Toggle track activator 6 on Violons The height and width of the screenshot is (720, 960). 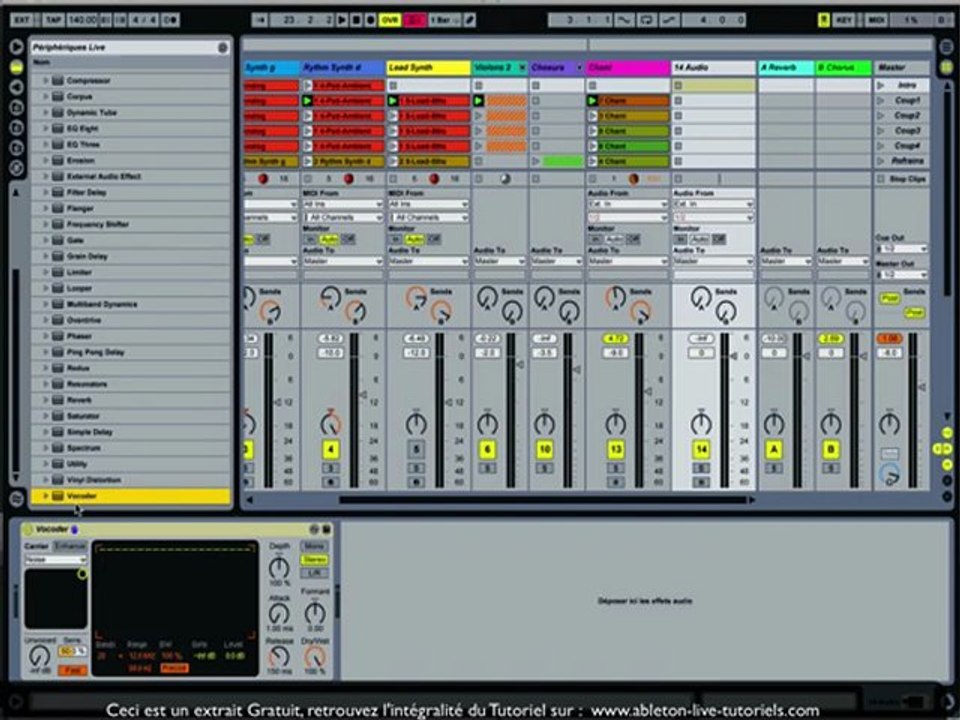(487, 450)
